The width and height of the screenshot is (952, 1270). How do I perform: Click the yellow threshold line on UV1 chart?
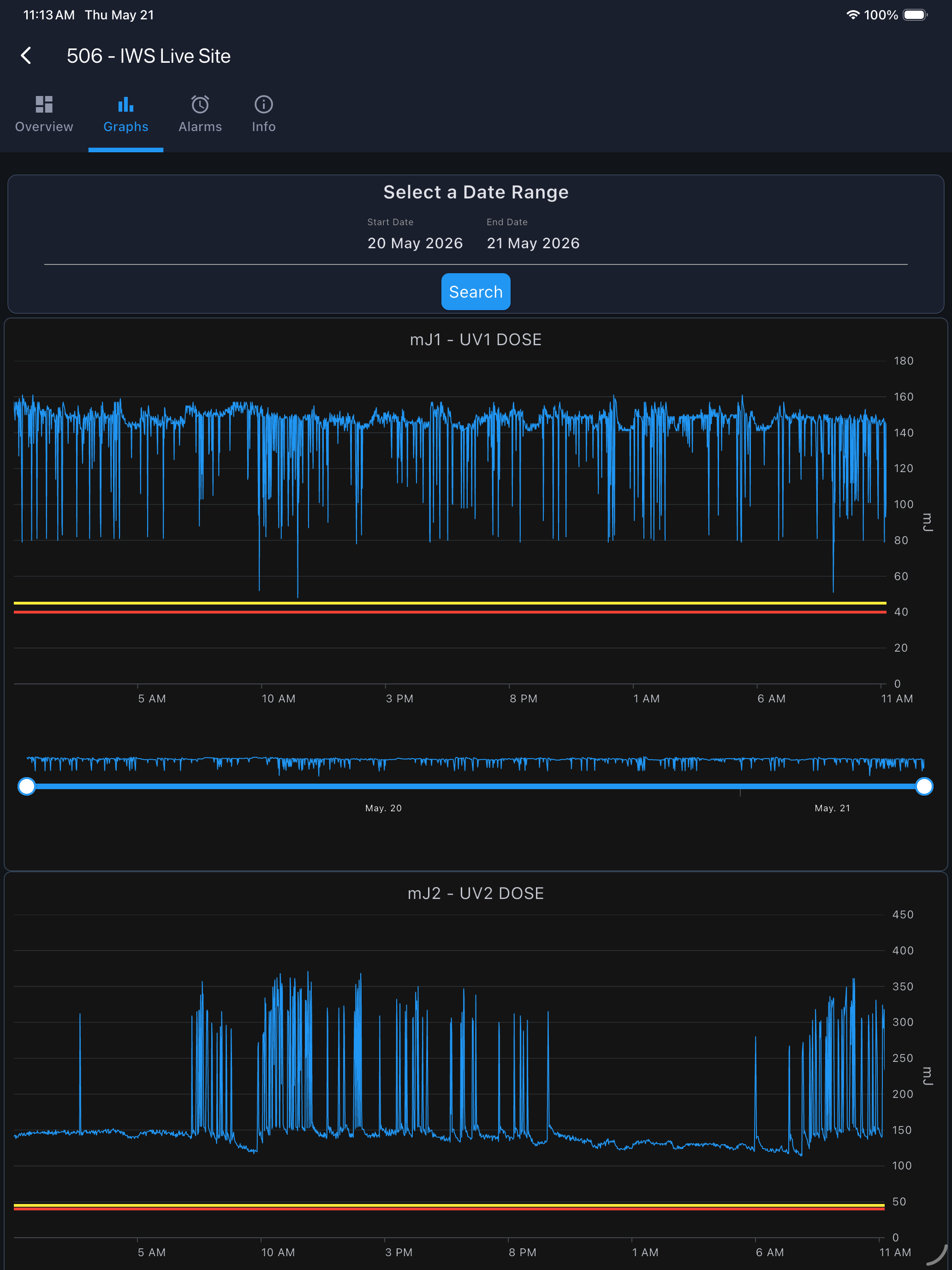[x=450, y=603]
